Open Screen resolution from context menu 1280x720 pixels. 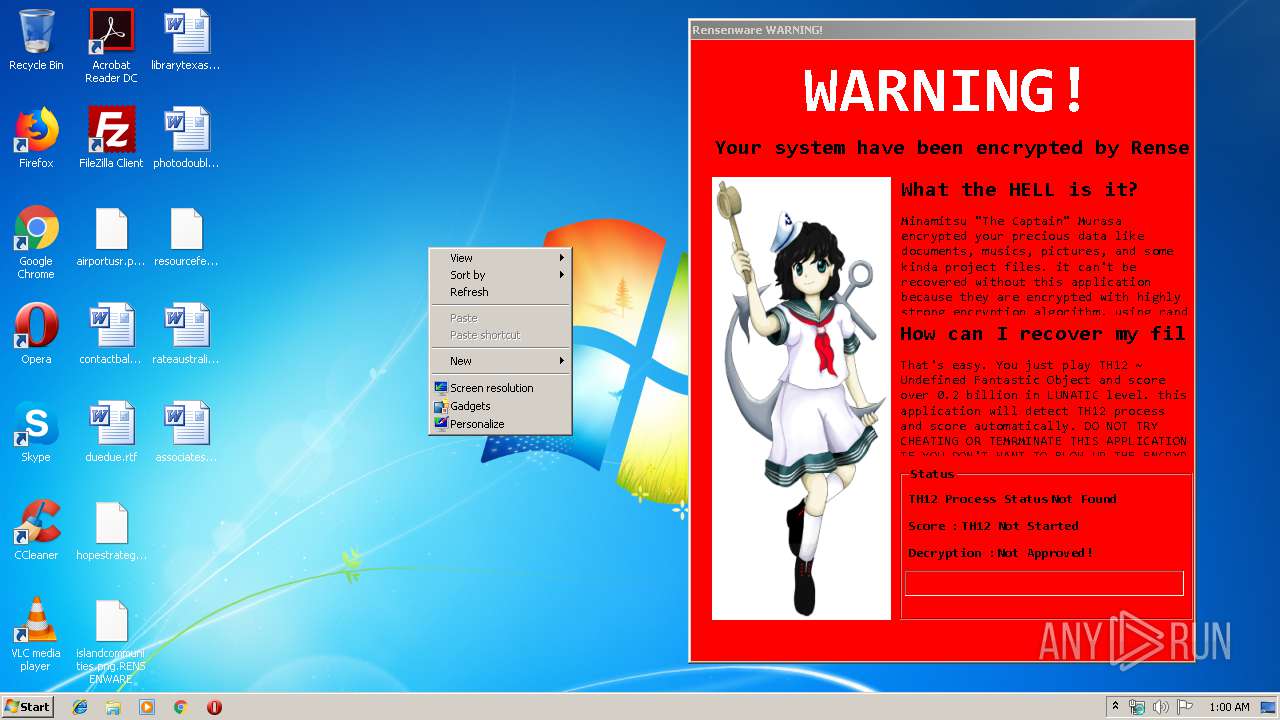point(500,388)
